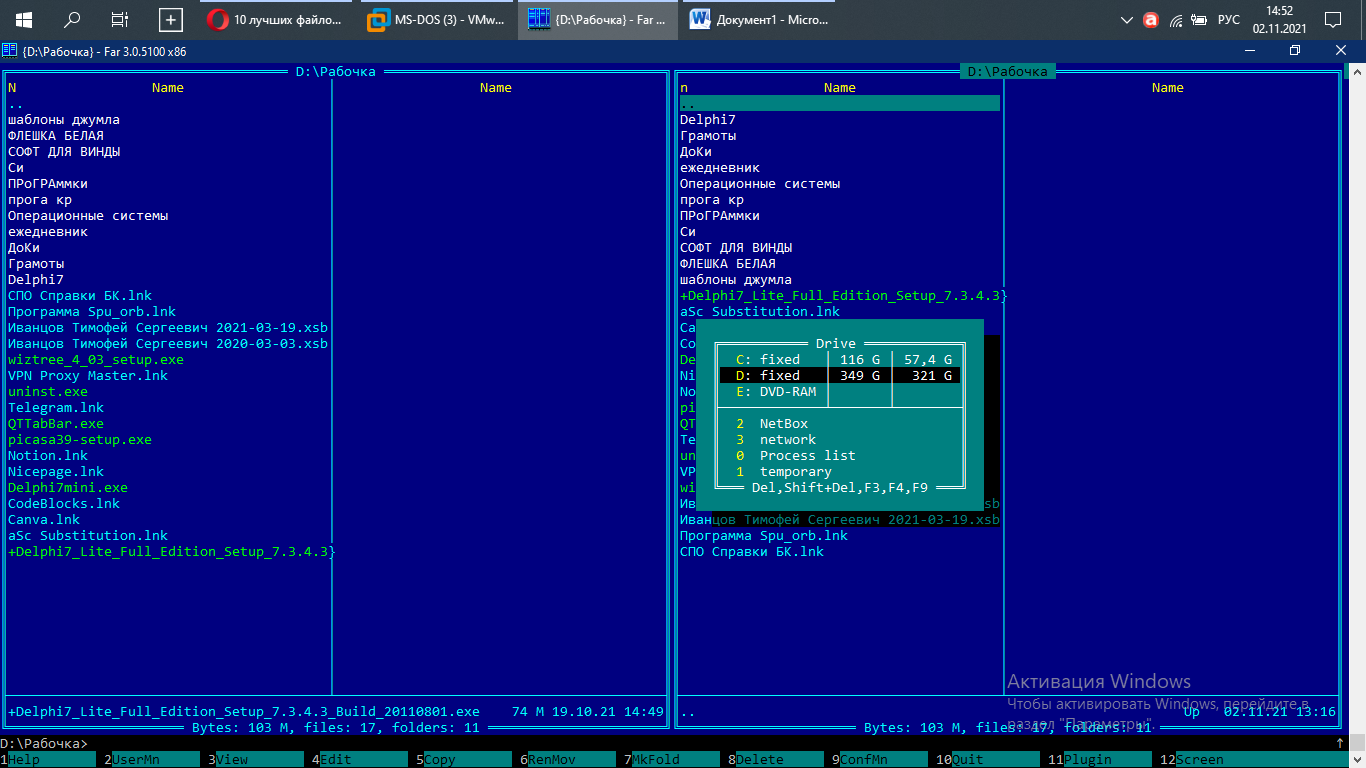Open the network tray icon
The width and height of the screenshot is (1366, 768).
1176,19
